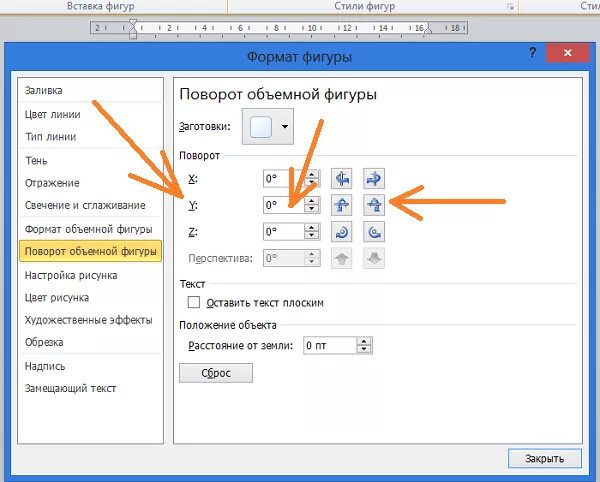
Task: Click the Z rotation angle field
Action: point(284,232)
